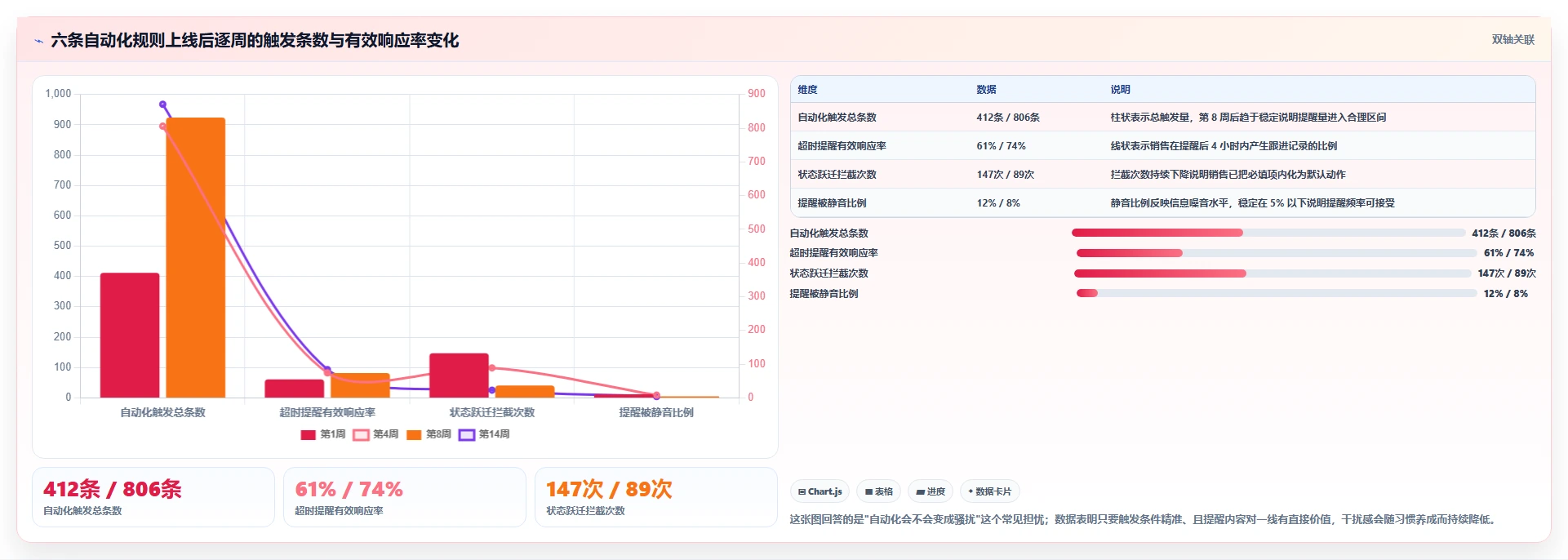Click the right axis value 900

click(x=757, y=94)
